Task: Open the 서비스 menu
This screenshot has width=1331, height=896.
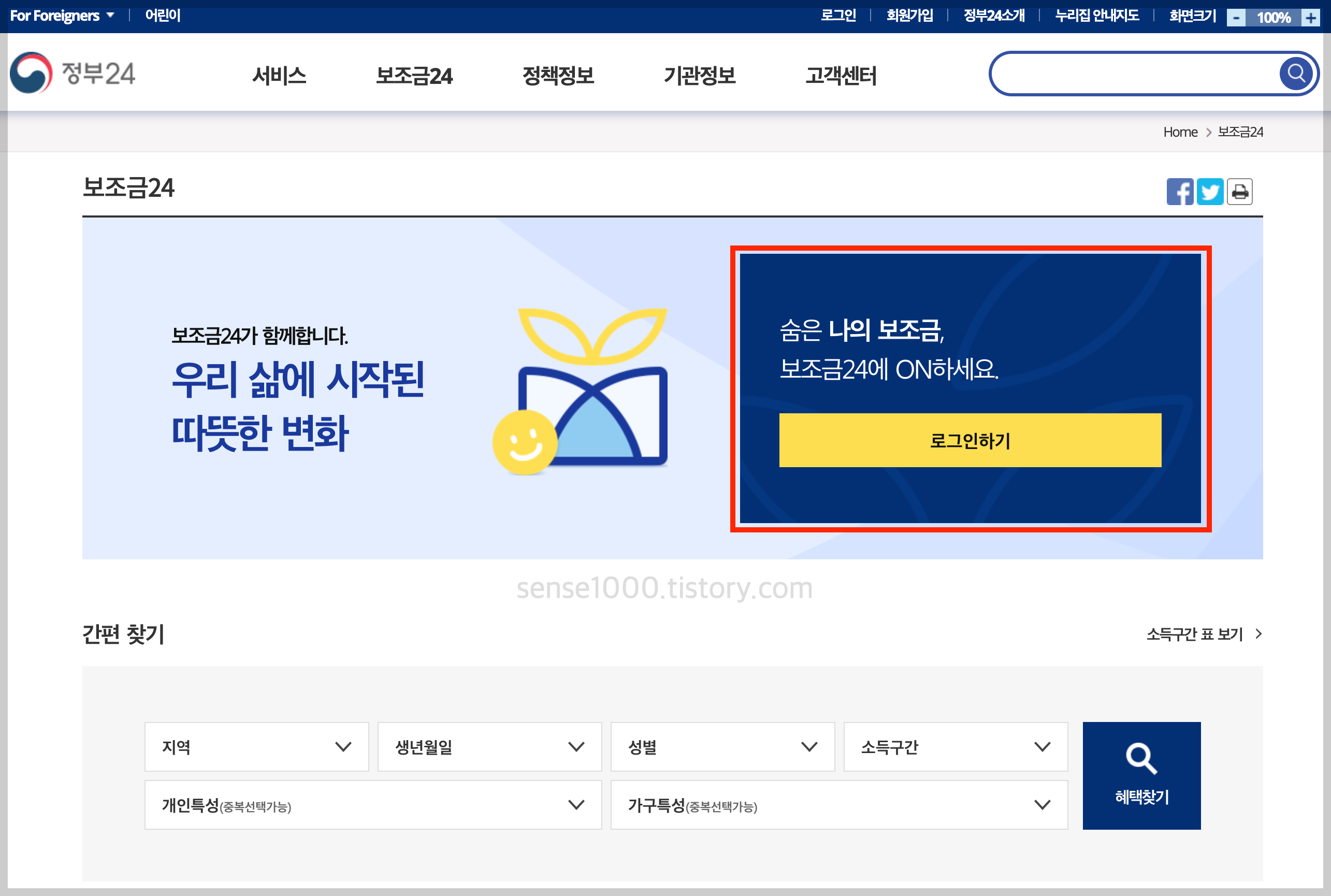Action: pyautogui.click(x=279, y=76)
